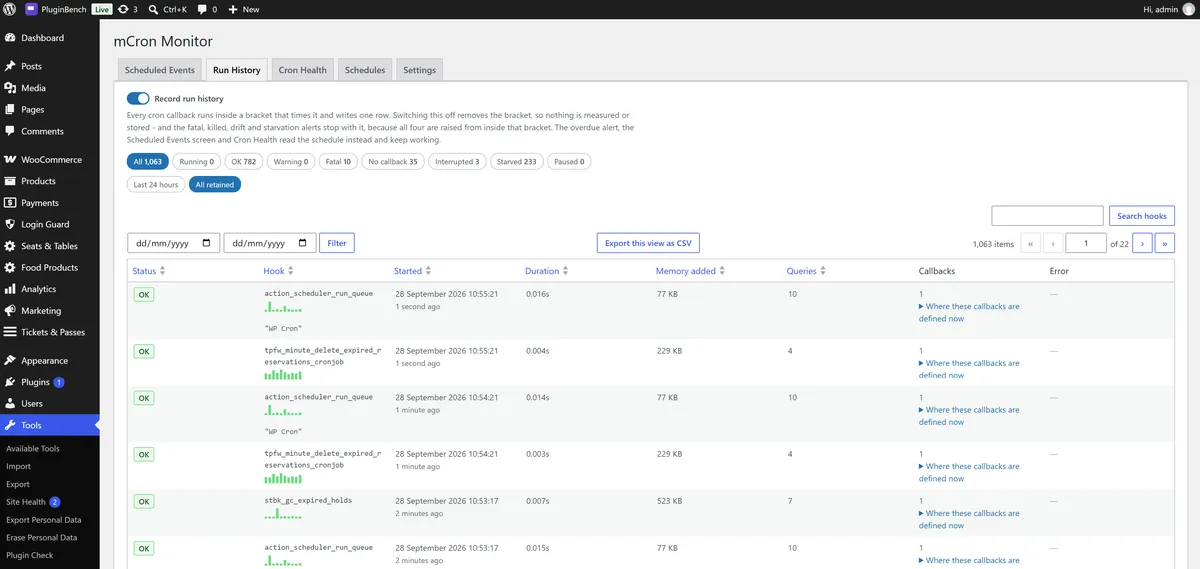
Task: Filter by Fatal 10 status
Action: [337, 161]
